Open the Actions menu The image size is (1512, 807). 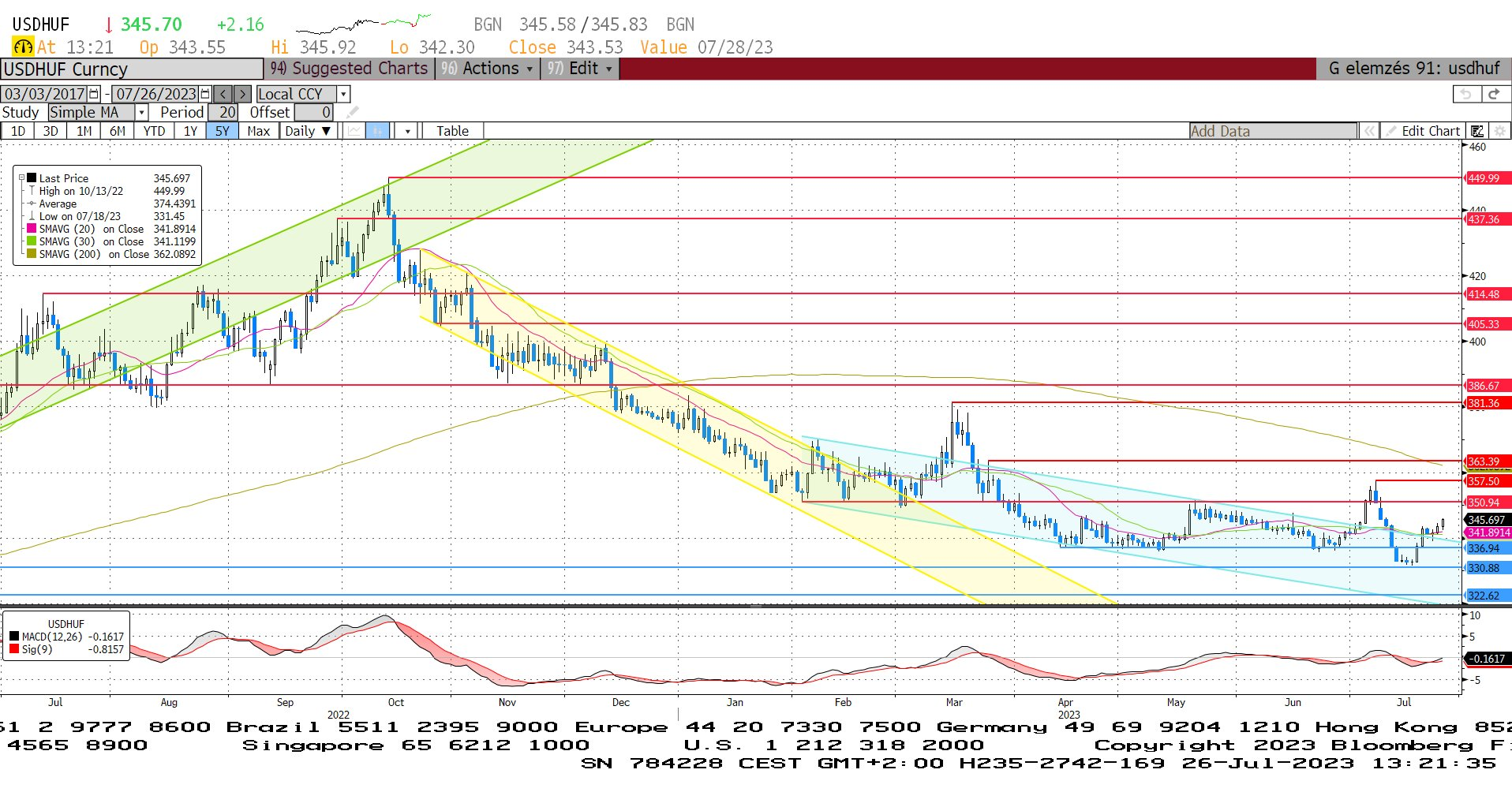pos(487,69)
